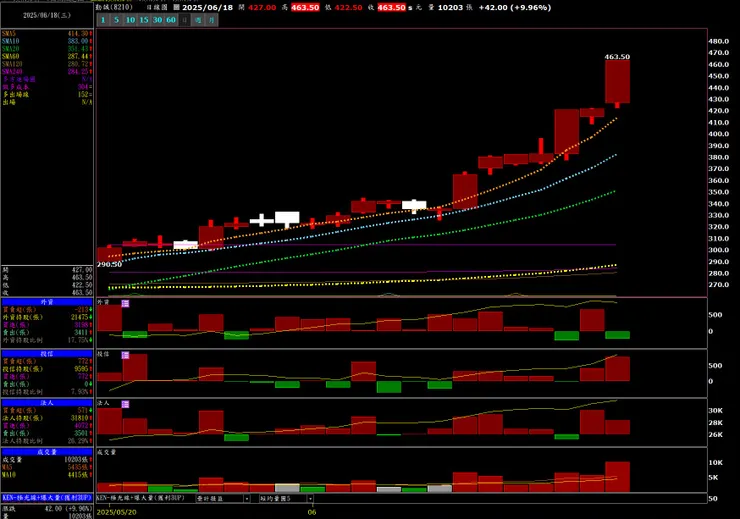The height and width of the screenshot is (519, 740).
Task: Click the +42.00 (+9.96%) change in header
Action: coord(515,8)
